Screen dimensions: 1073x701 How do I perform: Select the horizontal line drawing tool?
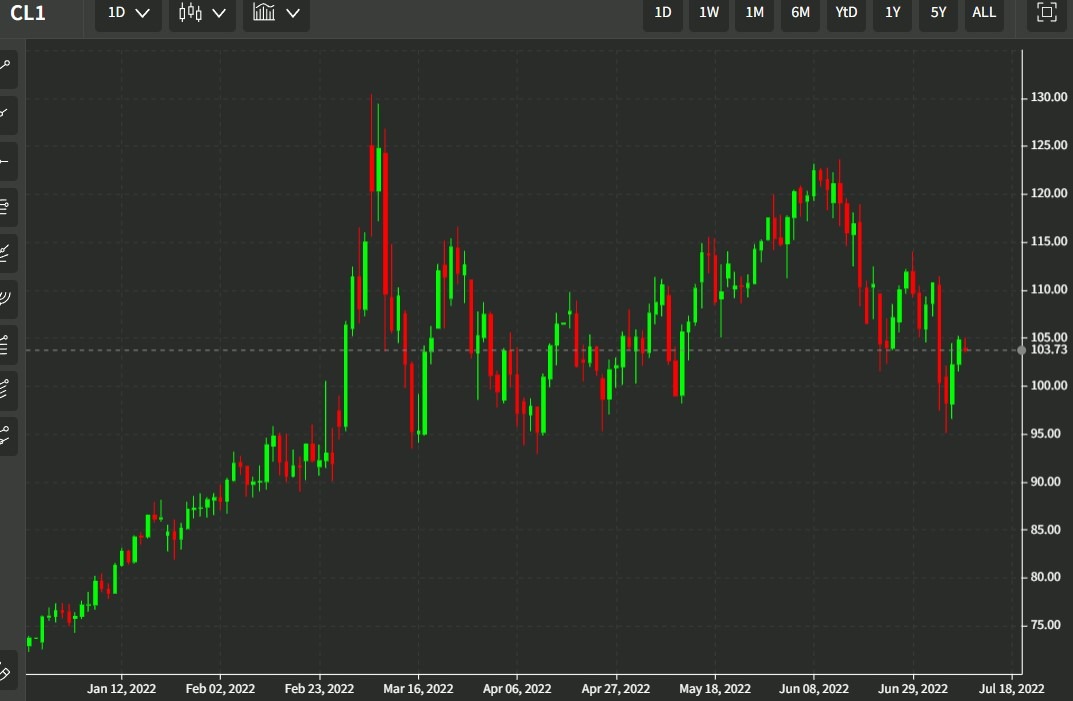click(9, 161)
